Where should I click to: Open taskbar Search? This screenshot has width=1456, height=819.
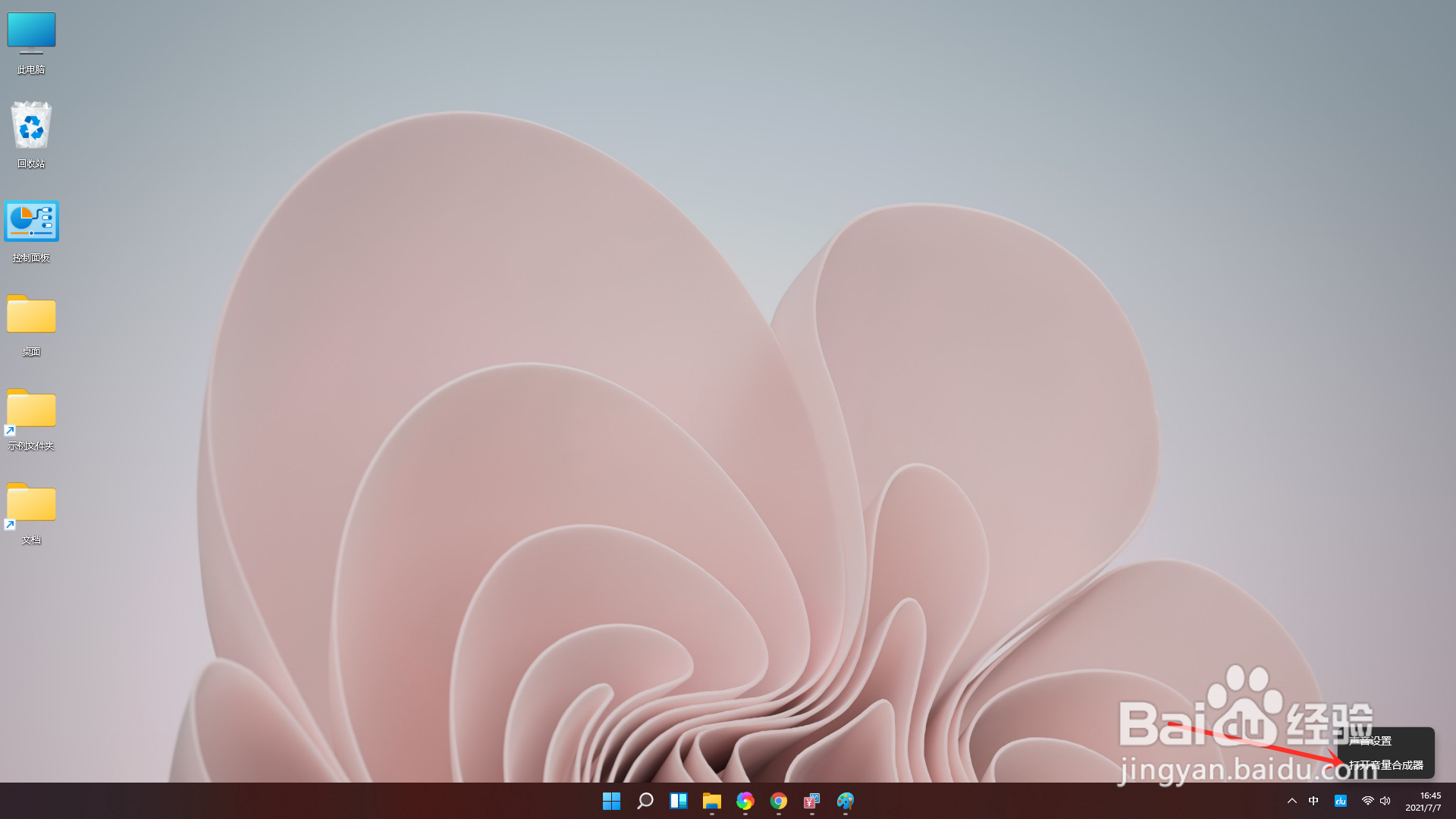click(645, 802)
